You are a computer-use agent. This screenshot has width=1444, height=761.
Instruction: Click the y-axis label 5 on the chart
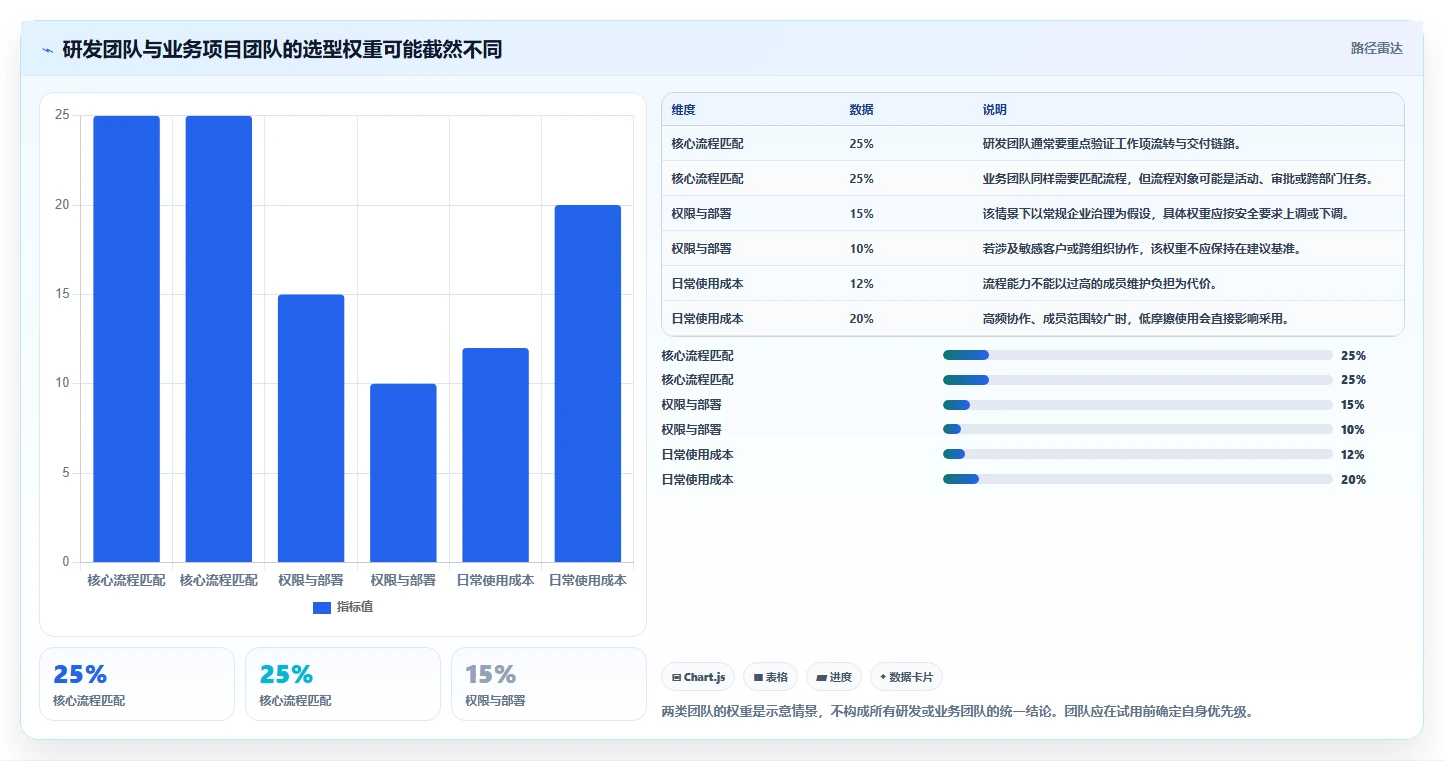point(66,473)
